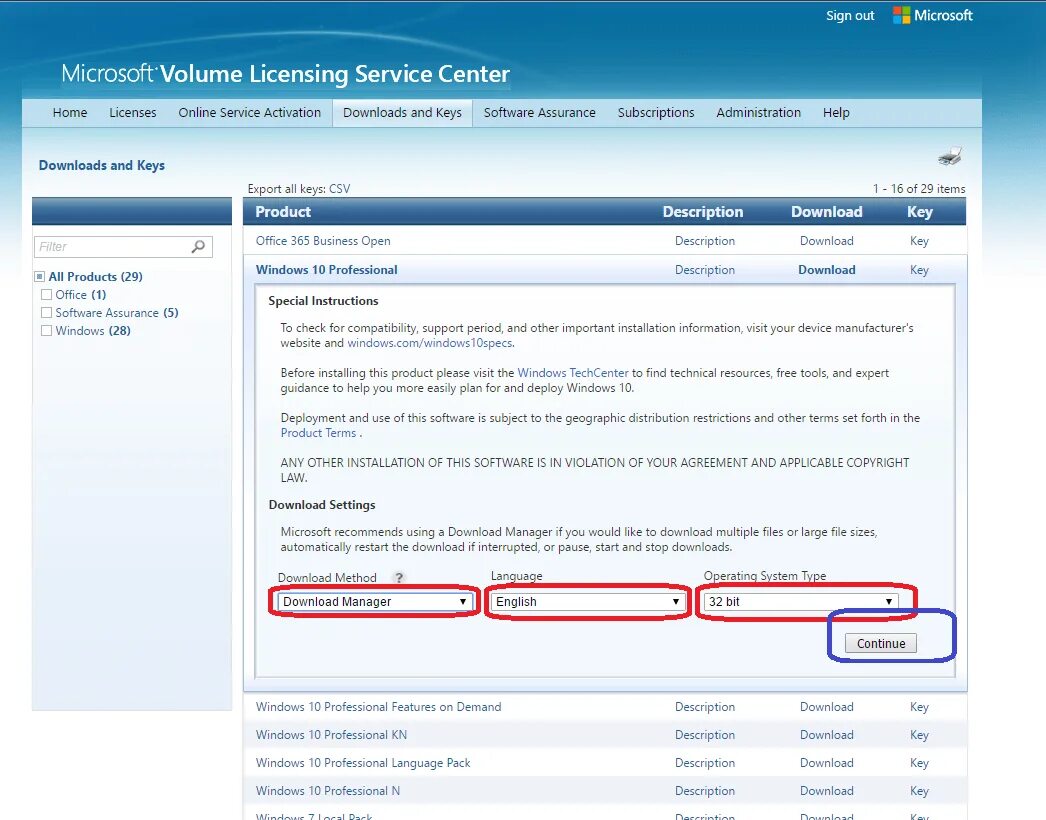
Task: Click in the Filter input field
Action: point(123,247)
